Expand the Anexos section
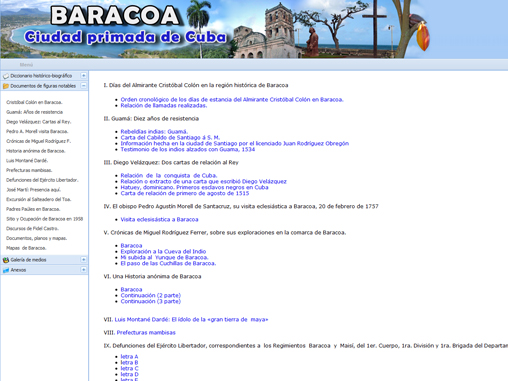The width and height of the screenshot is (508, 381). (x=83, y=270)
